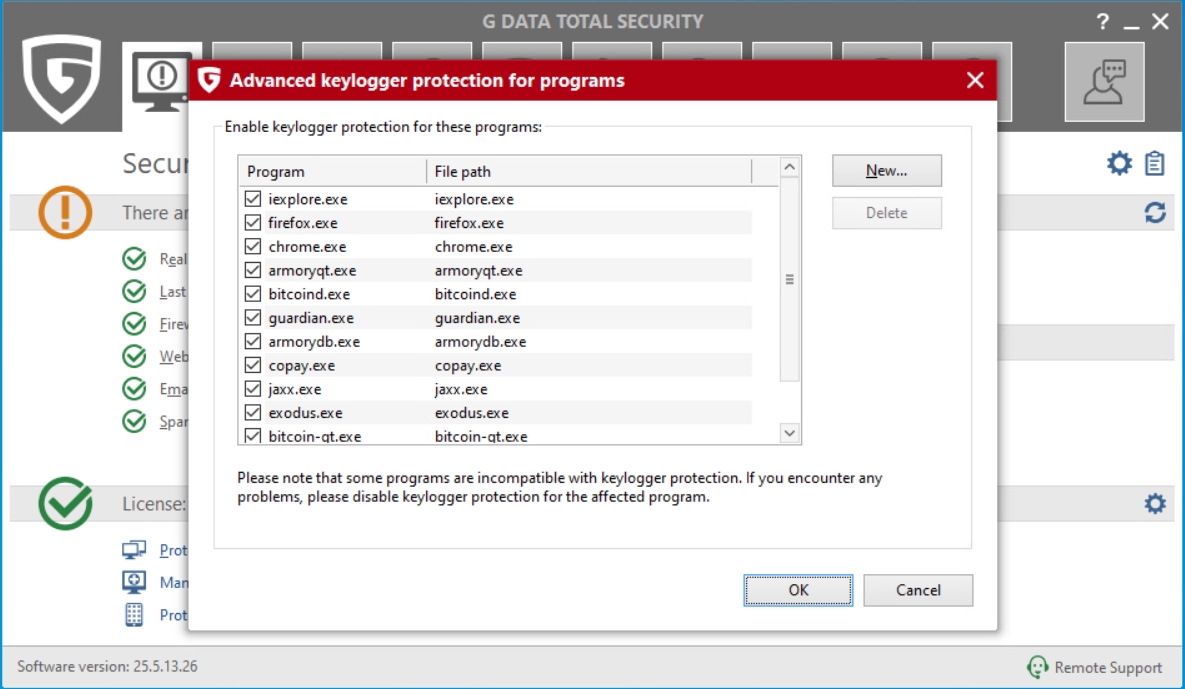Open the Web protection link

pos(173,357)
